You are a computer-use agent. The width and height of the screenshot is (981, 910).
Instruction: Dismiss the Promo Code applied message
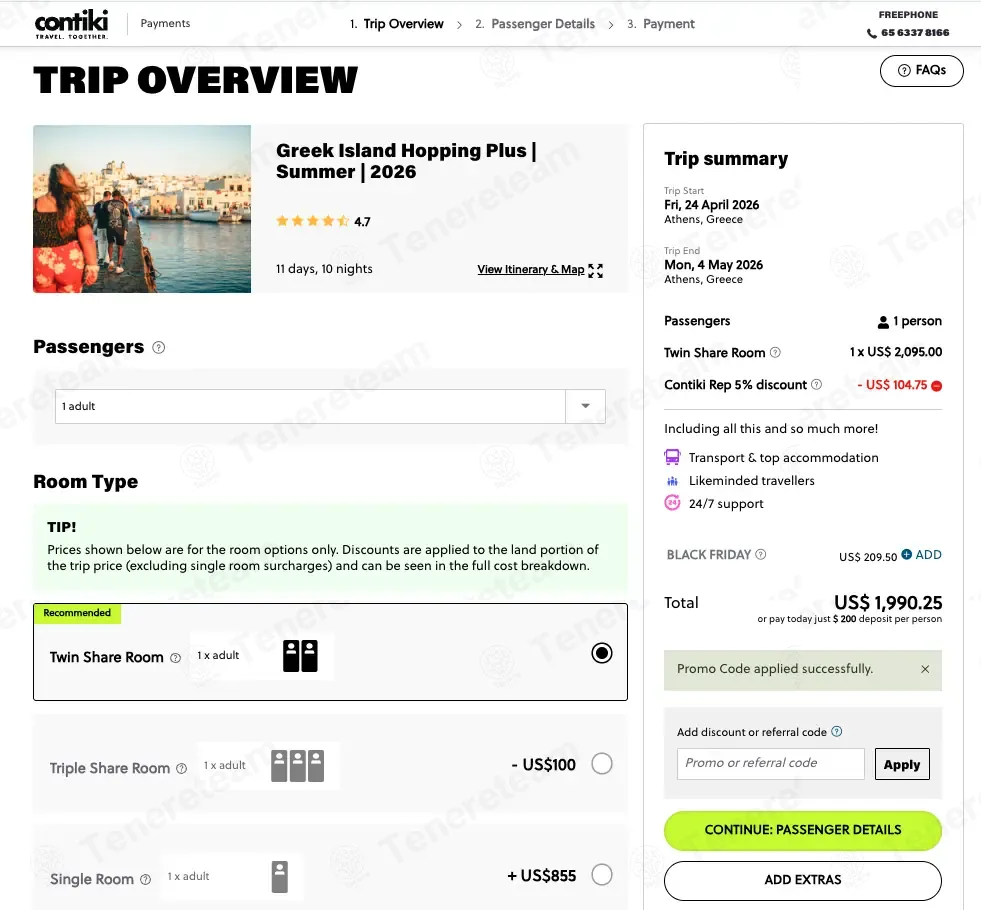coord(925,669)
